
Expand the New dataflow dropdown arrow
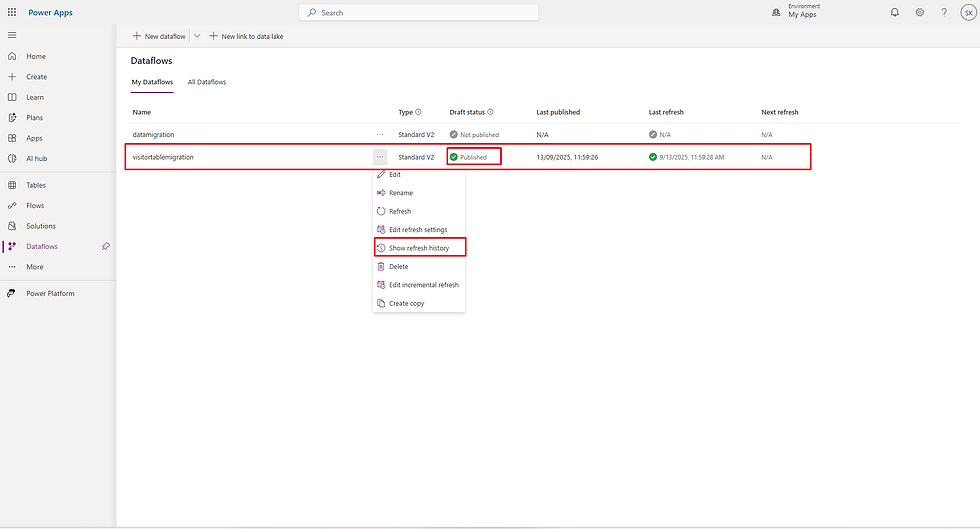pos(197,36)
